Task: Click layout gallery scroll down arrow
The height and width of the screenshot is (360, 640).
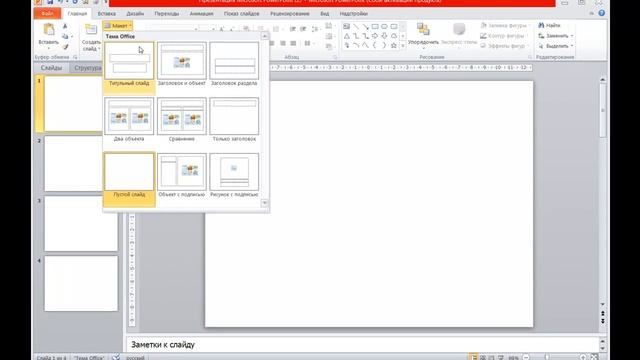Action: (x=264, y=203)
